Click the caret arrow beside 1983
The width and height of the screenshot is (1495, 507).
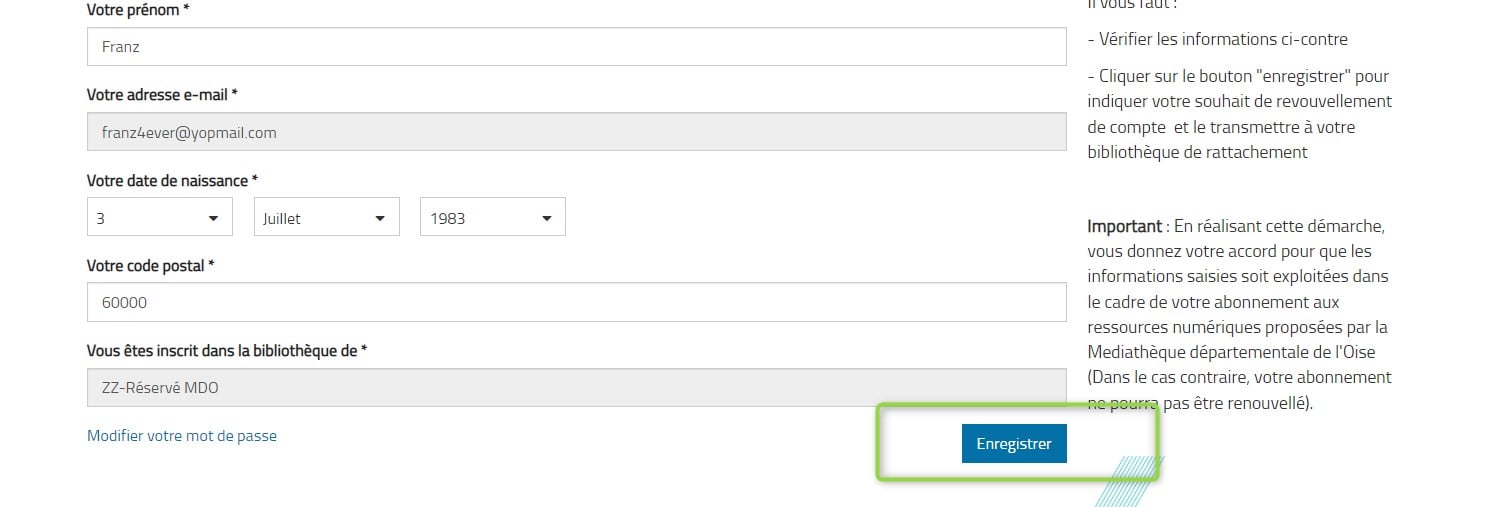[x=546, y=218]
